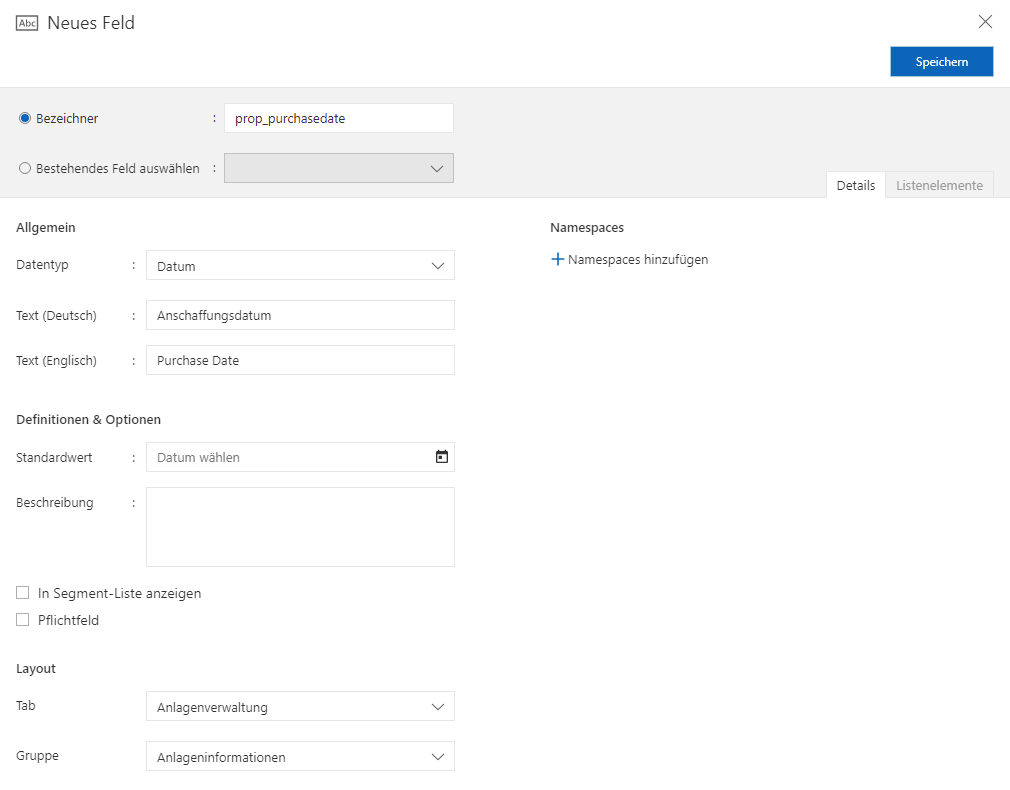1010x790 pixels.
Task: Click the Namespaces hinzufügen link
Action: pos(638,259)
